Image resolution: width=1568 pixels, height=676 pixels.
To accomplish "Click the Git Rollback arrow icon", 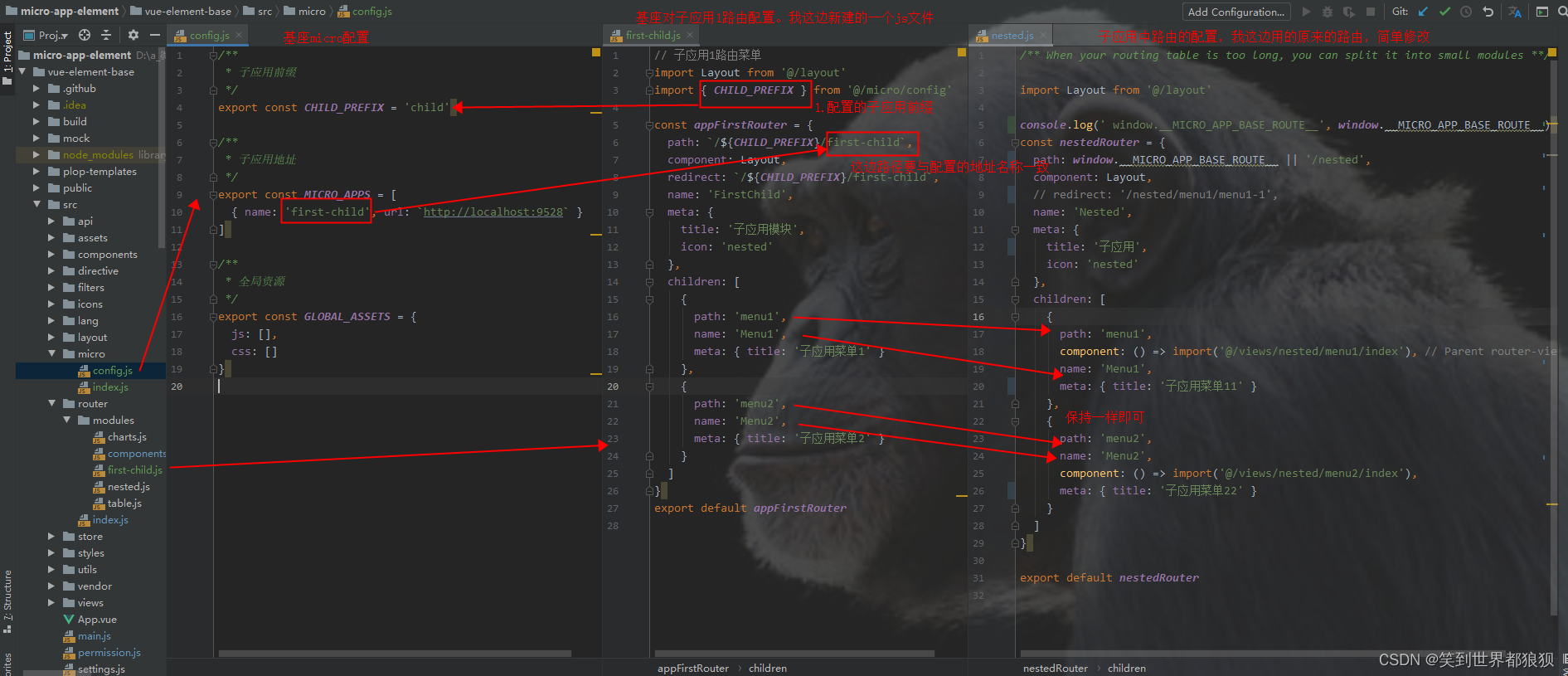I will click(1488, 12).
